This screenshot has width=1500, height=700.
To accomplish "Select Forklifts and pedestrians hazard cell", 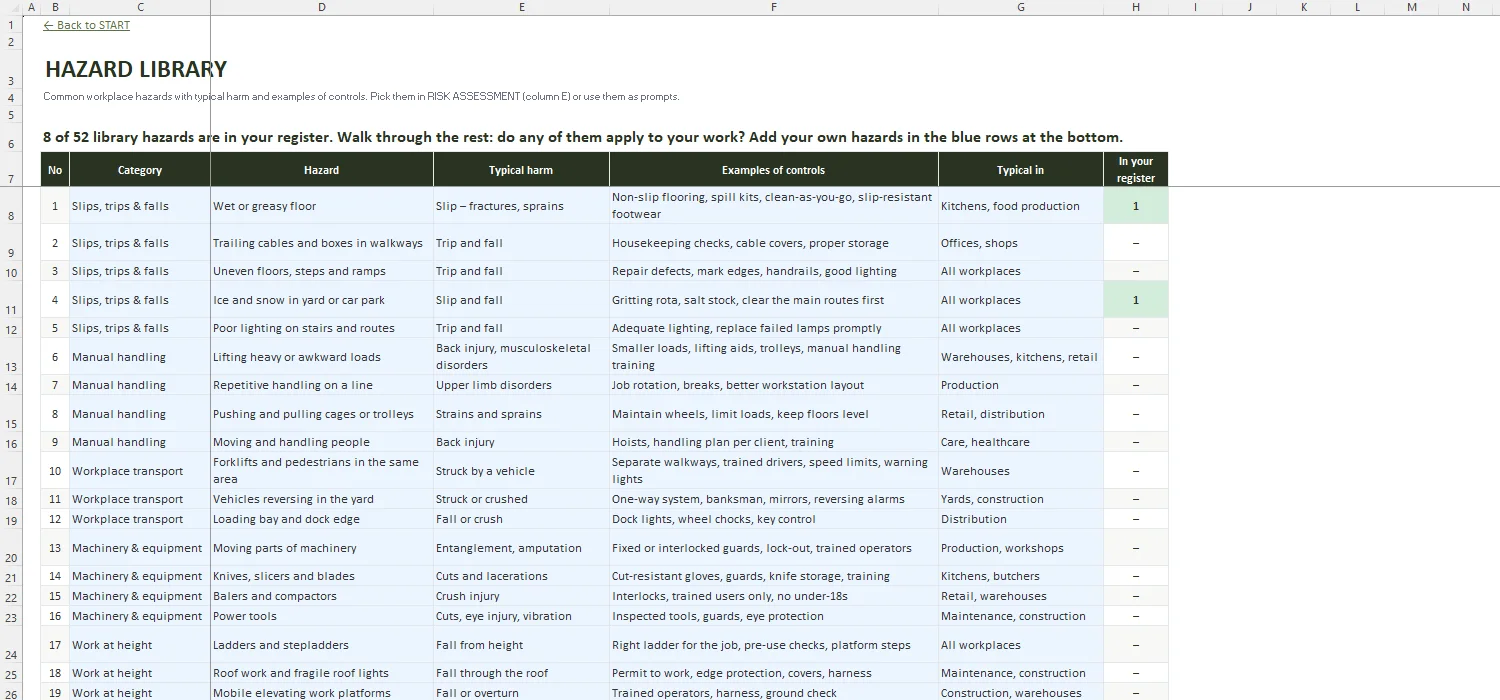I will coord(322,471).
